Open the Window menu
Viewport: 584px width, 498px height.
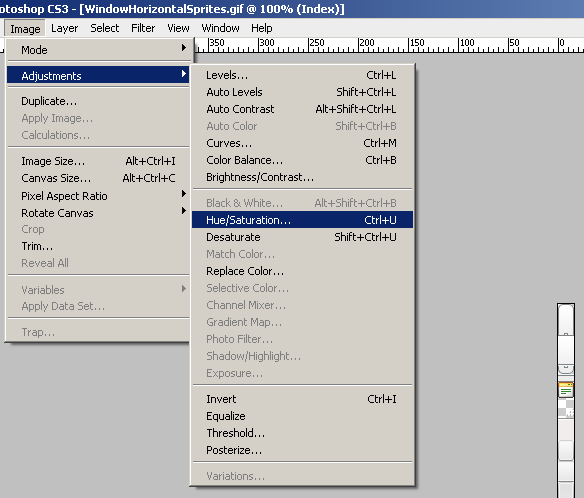[220, 28]
